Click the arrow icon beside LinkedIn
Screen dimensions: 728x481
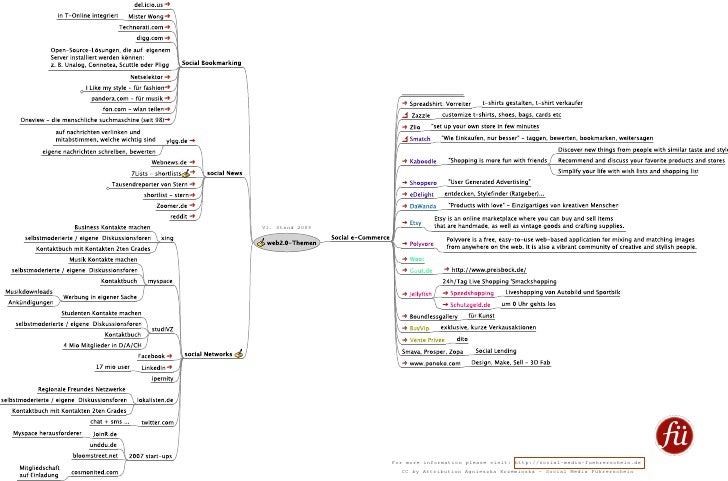[x=169, y=367]
